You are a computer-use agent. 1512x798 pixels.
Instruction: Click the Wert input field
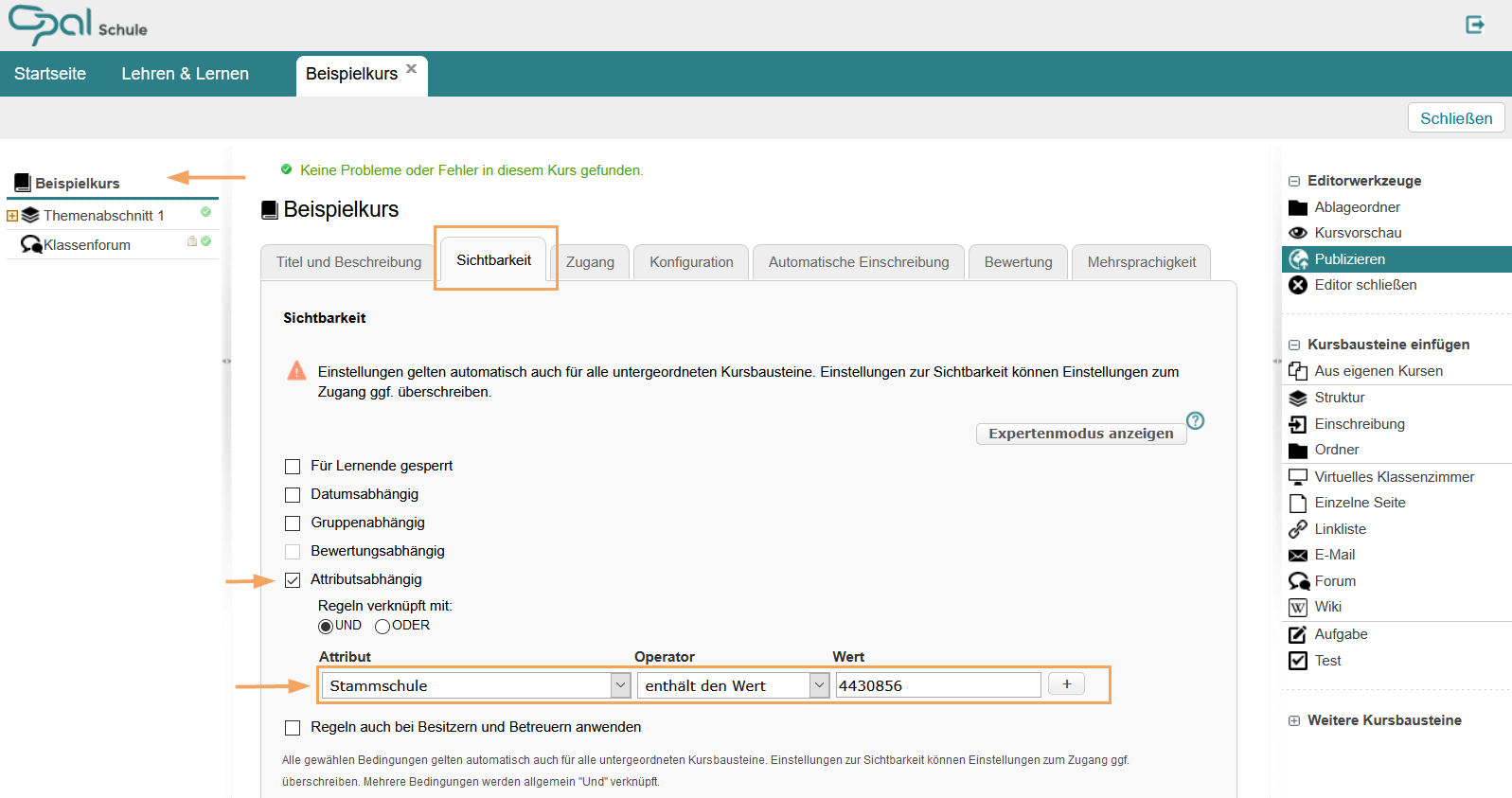coord(937,685)
